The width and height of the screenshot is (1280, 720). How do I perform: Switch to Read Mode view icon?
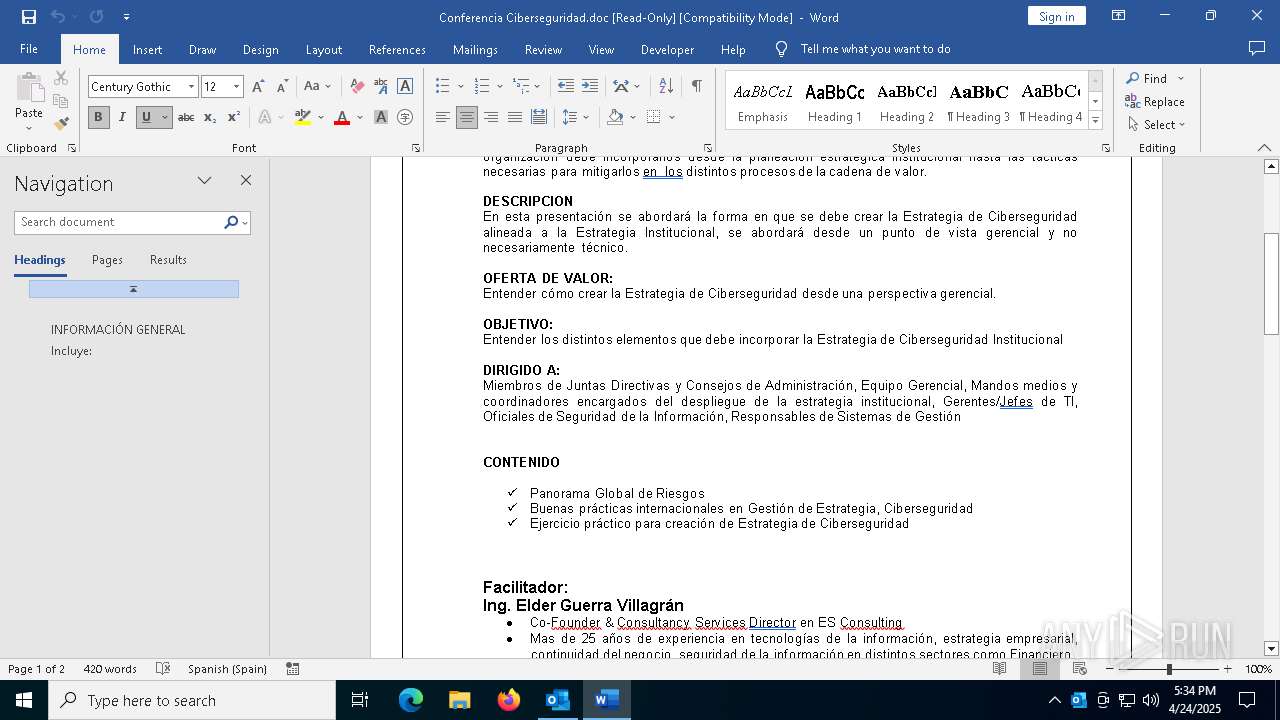point(1000,669)
